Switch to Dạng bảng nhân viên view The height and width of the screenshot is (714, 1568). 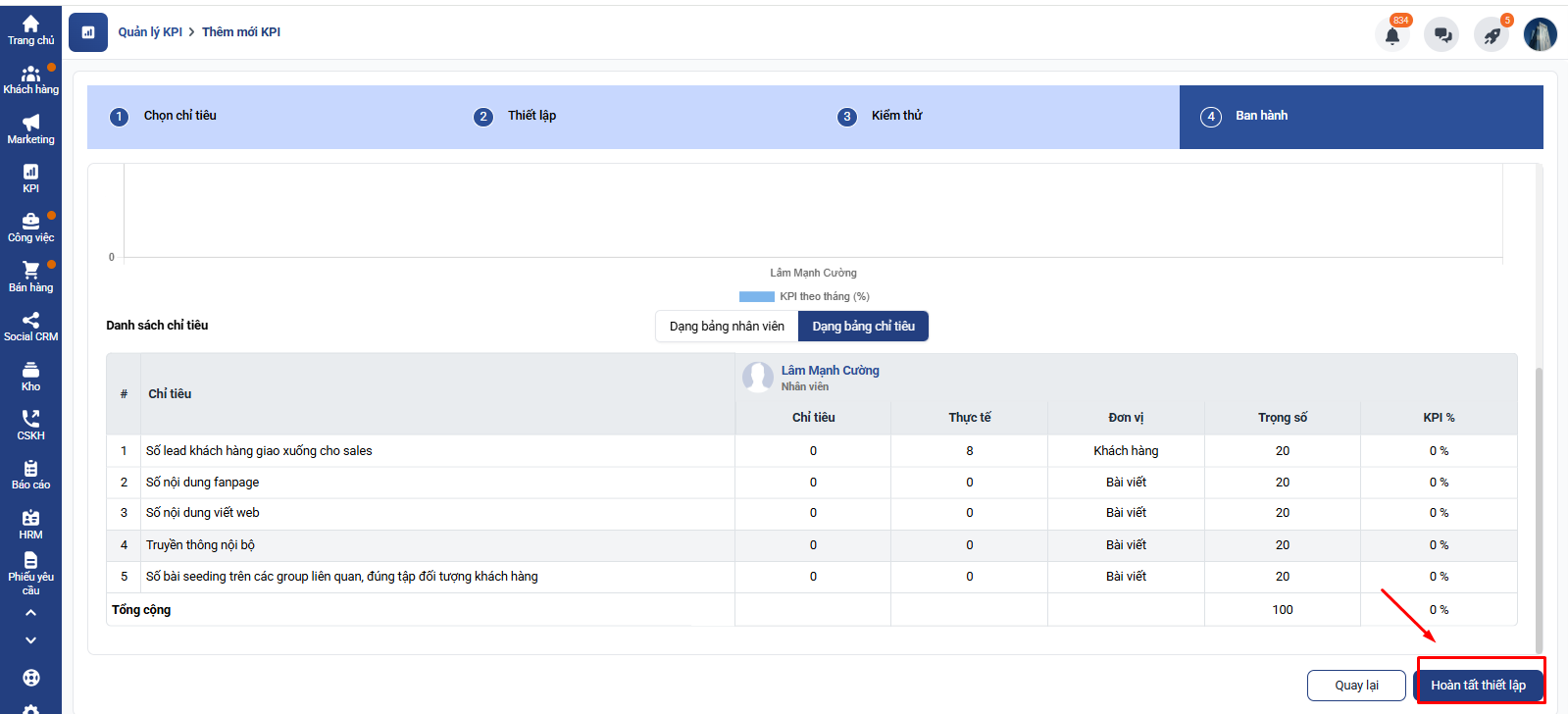[727, 327]
